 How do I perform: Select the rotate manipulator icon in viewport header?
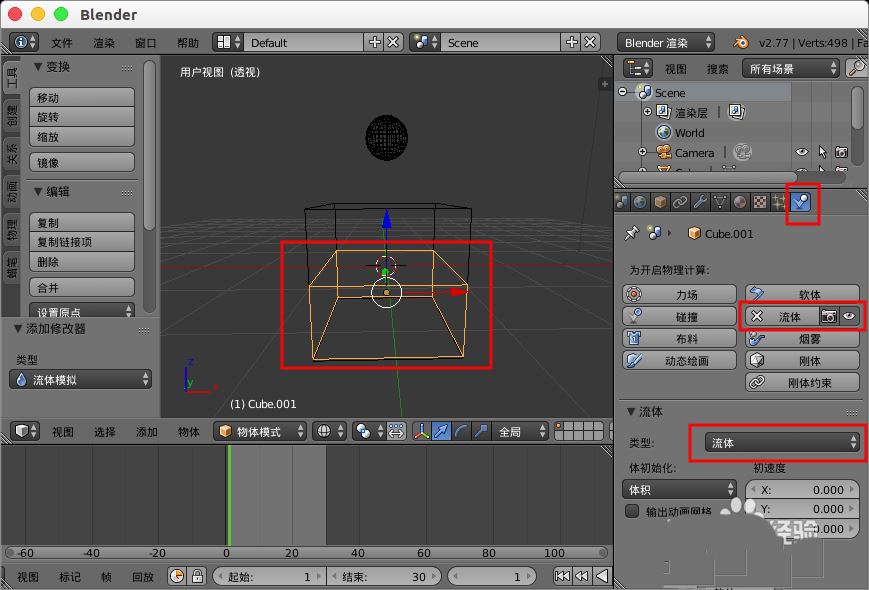tap(460, 431)
